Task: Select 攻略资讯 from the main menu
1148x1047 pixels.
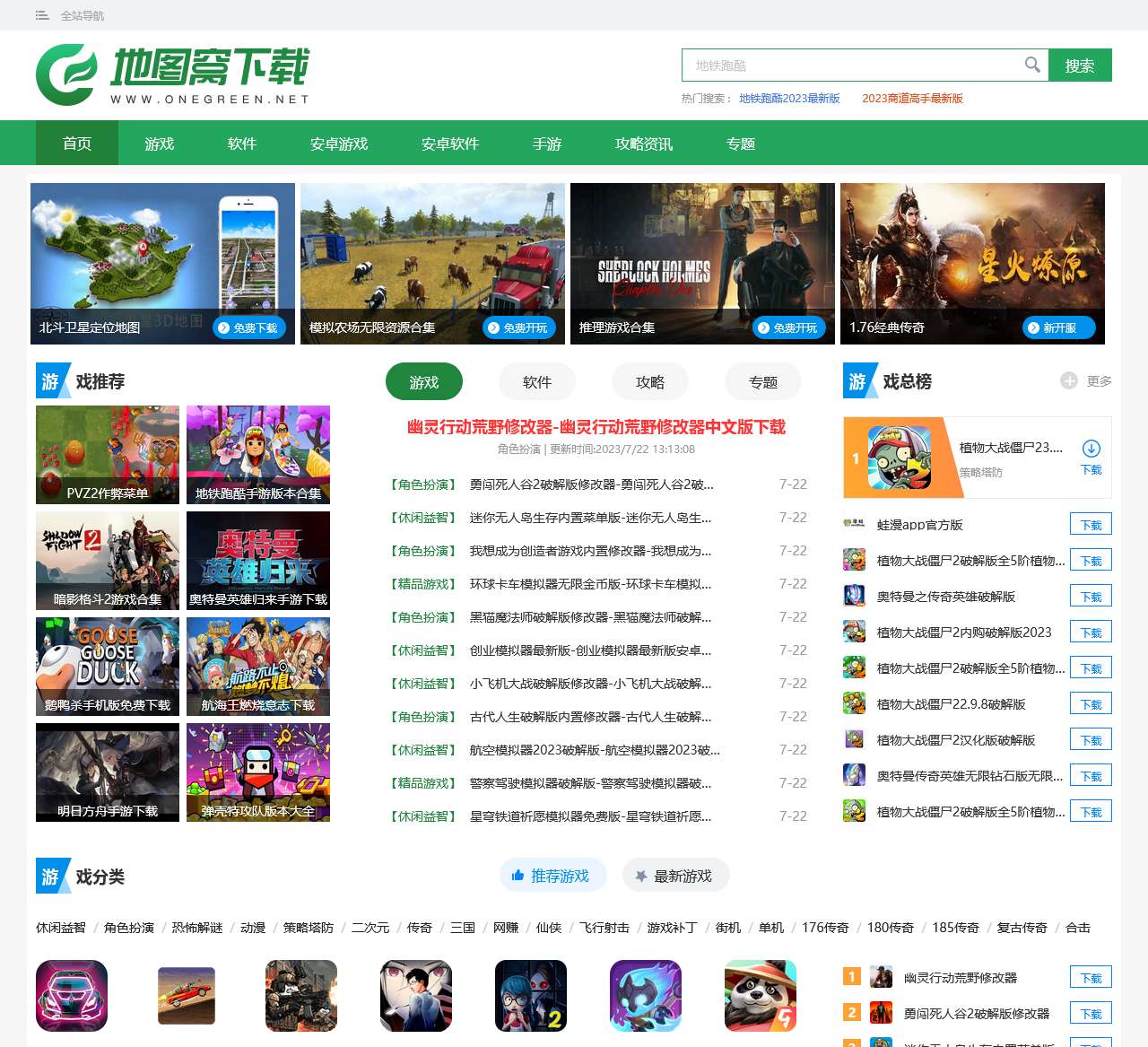Action: pos(644,144)
